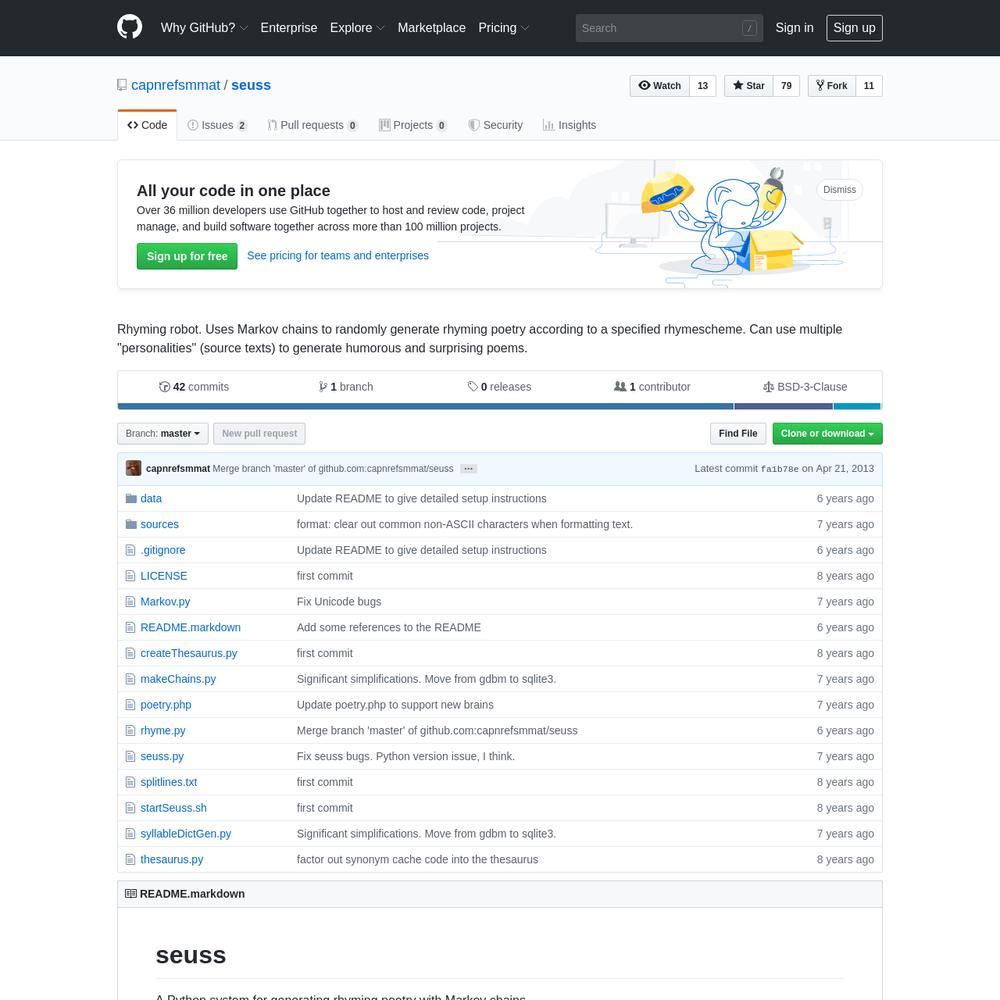
Task: Open Enterprise in the top navigation
Action: (289, 27)
